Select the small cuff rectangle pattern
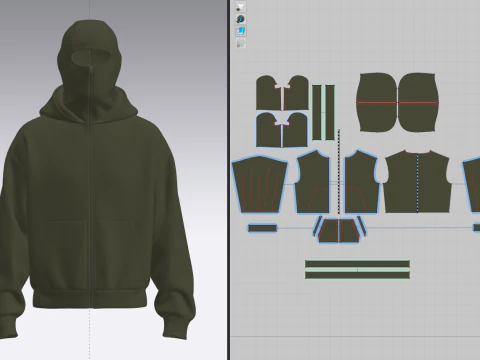Screen dimensions: 480x360 (262, 228)
